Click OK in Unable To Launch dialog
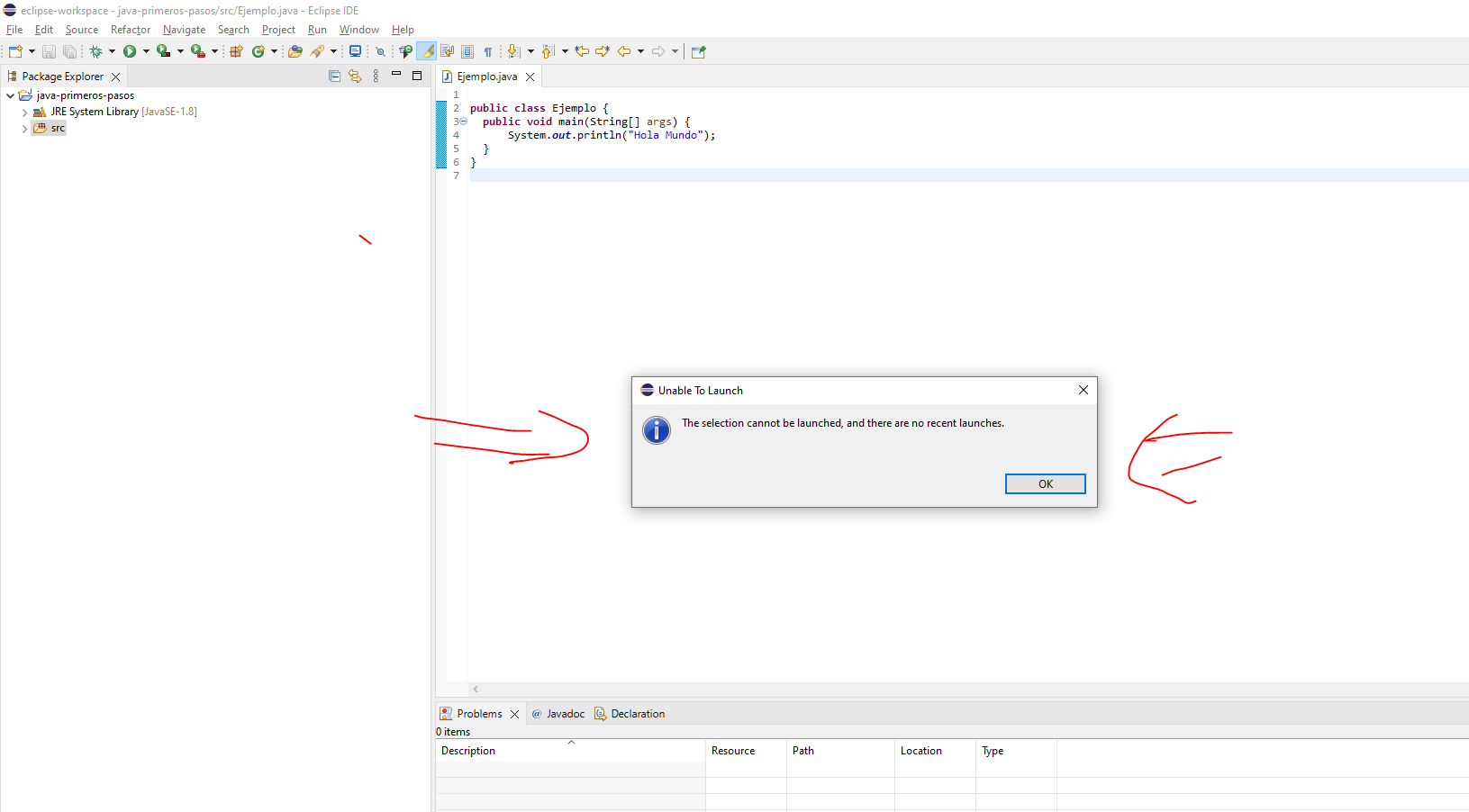The width and height of the screenshot is (1469, 812). click(x=1046, y=484)
